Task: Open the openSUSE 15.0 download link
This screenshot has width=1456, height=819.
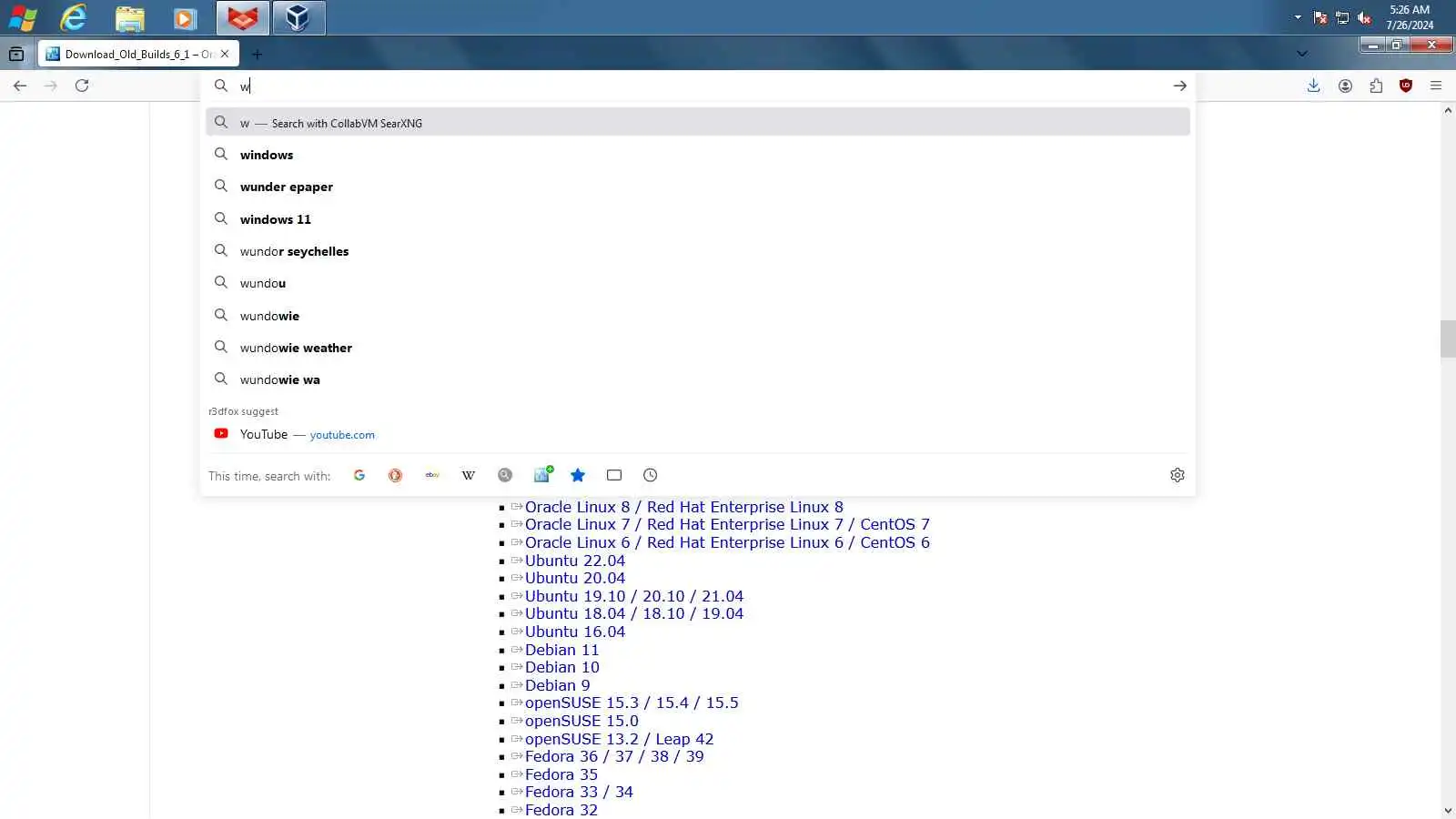Action: pos(581,721)
